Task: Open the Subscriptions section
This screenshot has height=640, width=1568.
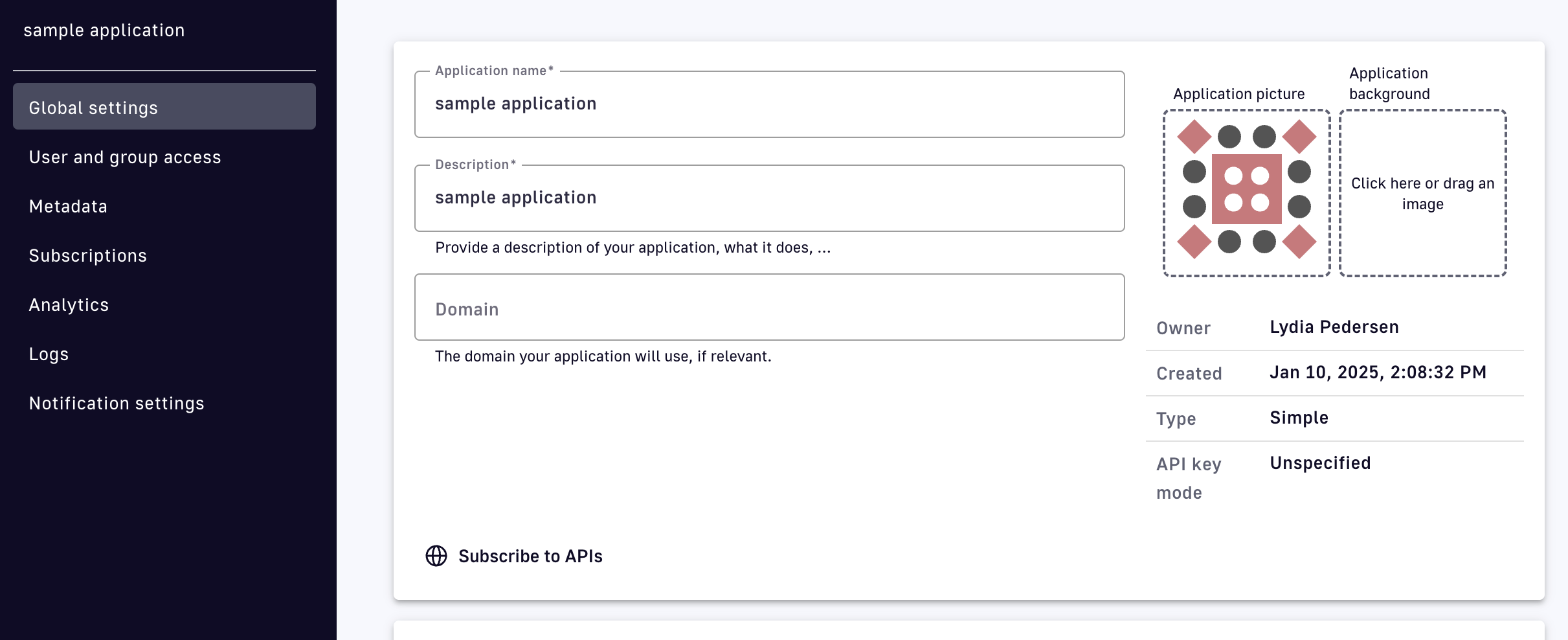Action: click(87, 255)
